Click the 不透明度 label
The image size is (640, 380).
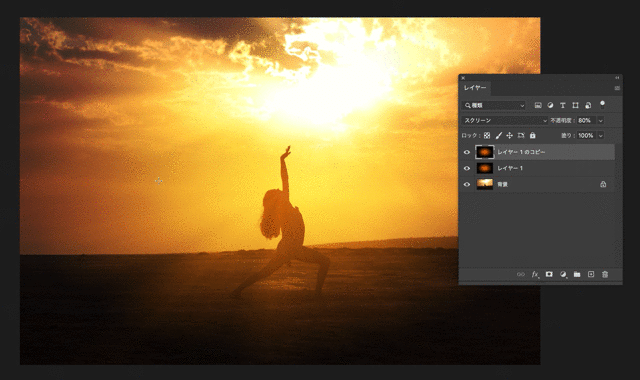point(562,120)
